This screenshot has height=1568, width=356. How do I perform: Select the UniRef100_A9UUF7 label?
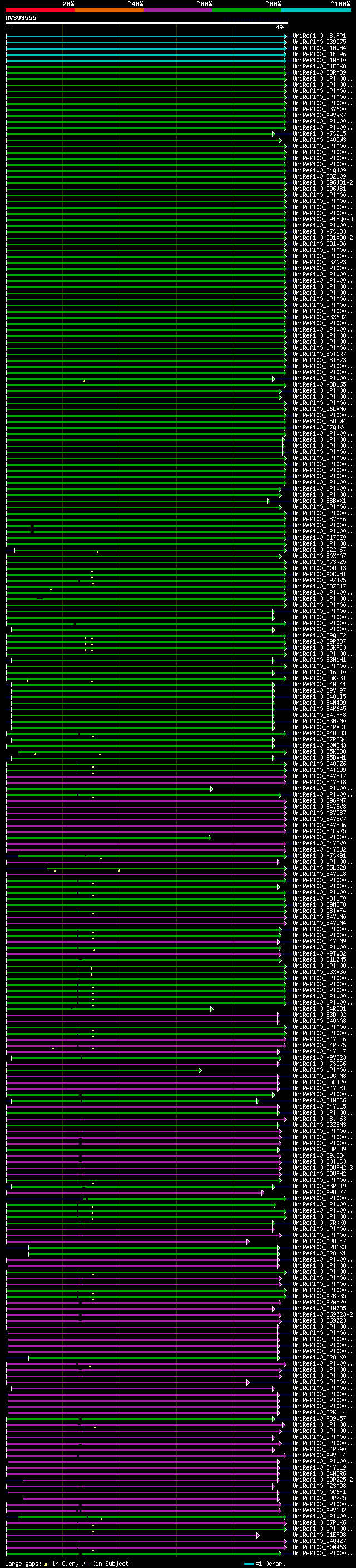pos(319,1241)
